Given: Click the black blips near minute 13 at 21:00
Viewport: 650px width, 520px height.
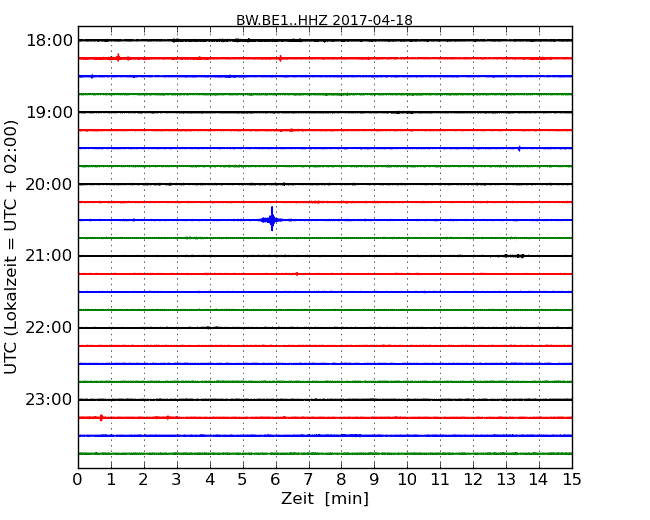Looking at the screenshot, I should pos(514,256).
